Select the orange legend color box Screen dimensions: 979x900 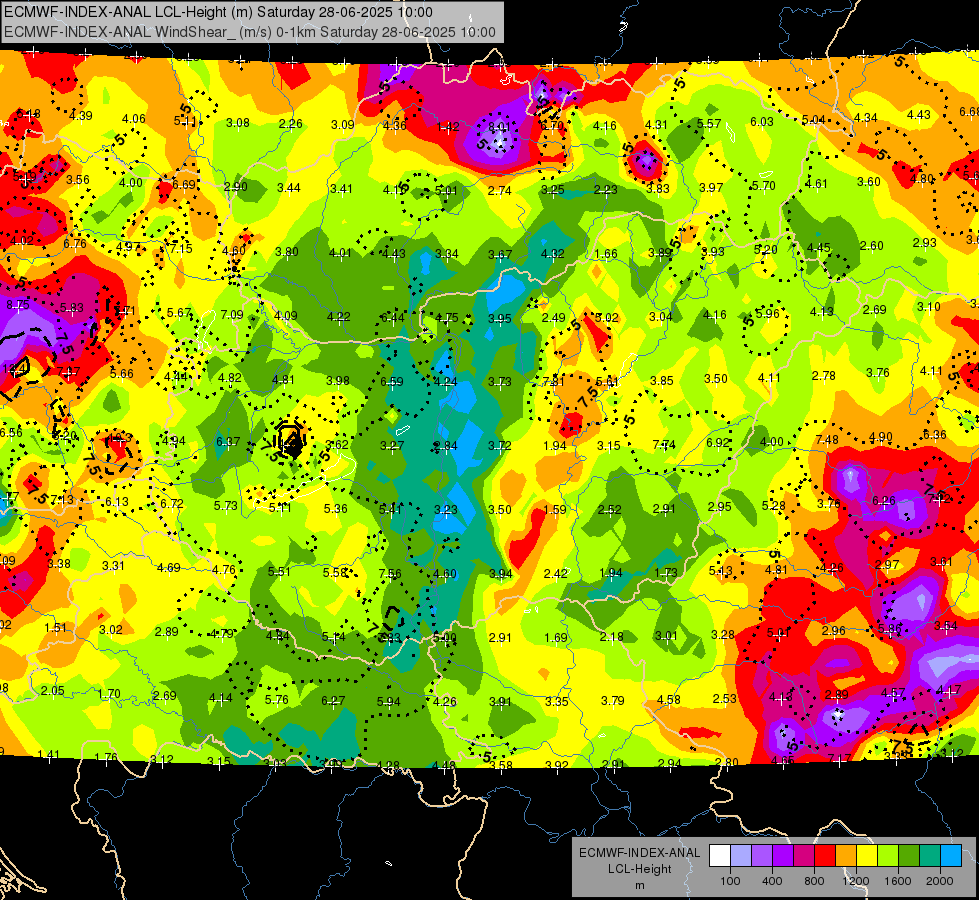[846, 856]
